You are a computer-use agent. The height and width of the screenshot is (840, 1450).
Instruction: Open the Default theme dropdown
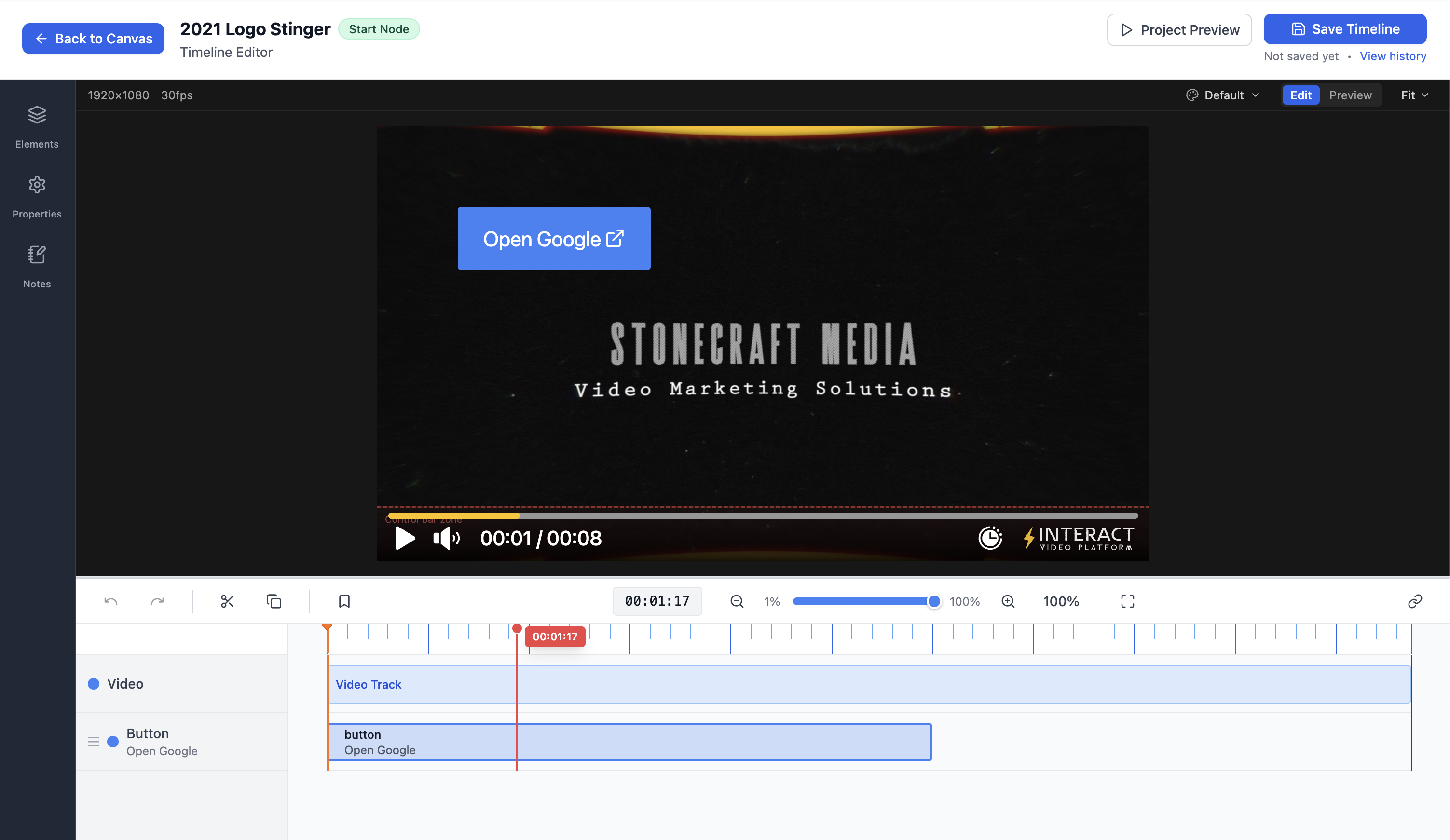click(1223, 95)
